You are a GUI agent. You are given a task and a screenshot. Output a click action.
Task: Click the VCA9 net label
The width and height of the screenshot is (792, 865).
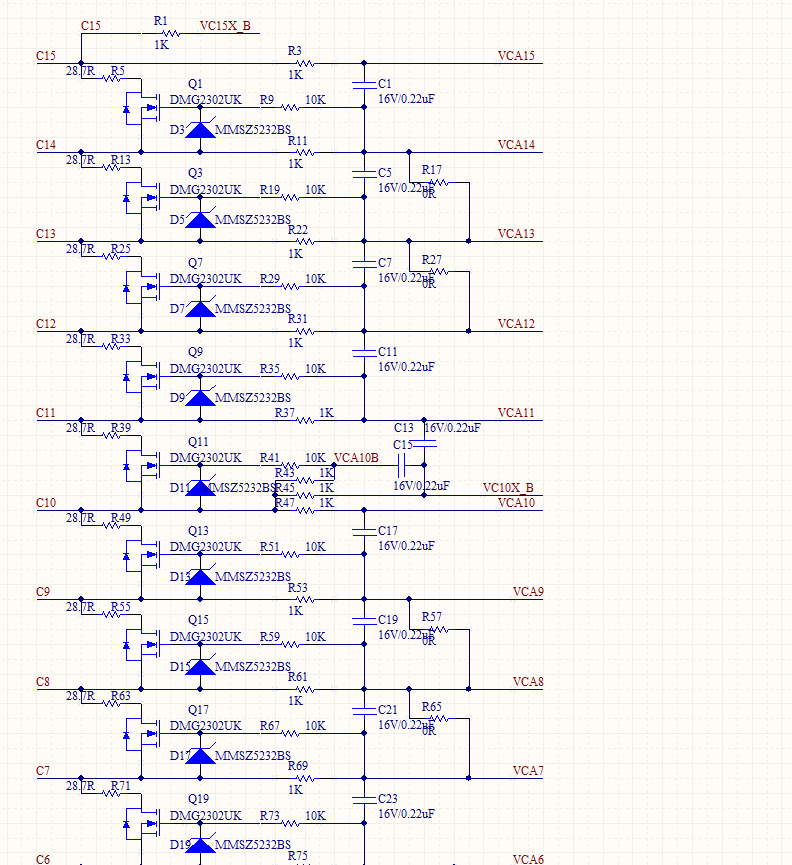coord(528,592)
